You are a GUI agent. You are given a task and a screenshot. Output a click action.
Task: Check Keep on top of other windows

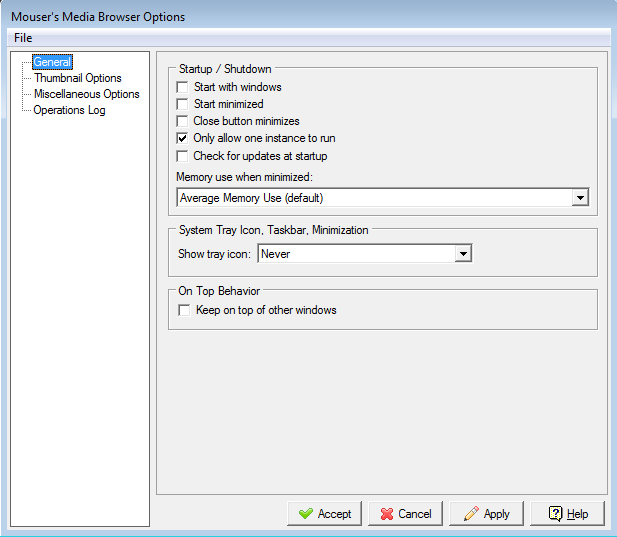184,310
